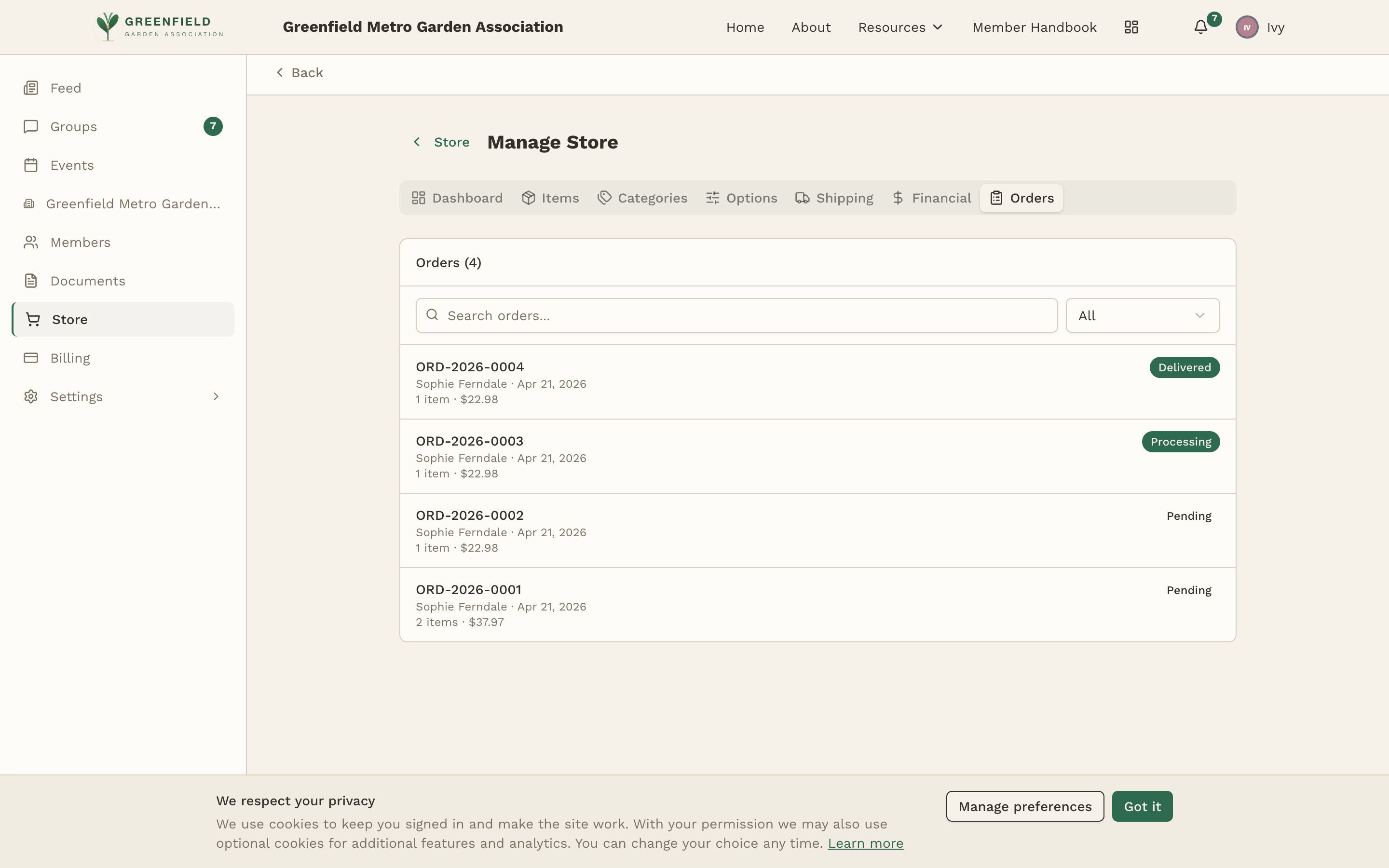Click the clipboard icon on the Orders tab

pos(996,198)
